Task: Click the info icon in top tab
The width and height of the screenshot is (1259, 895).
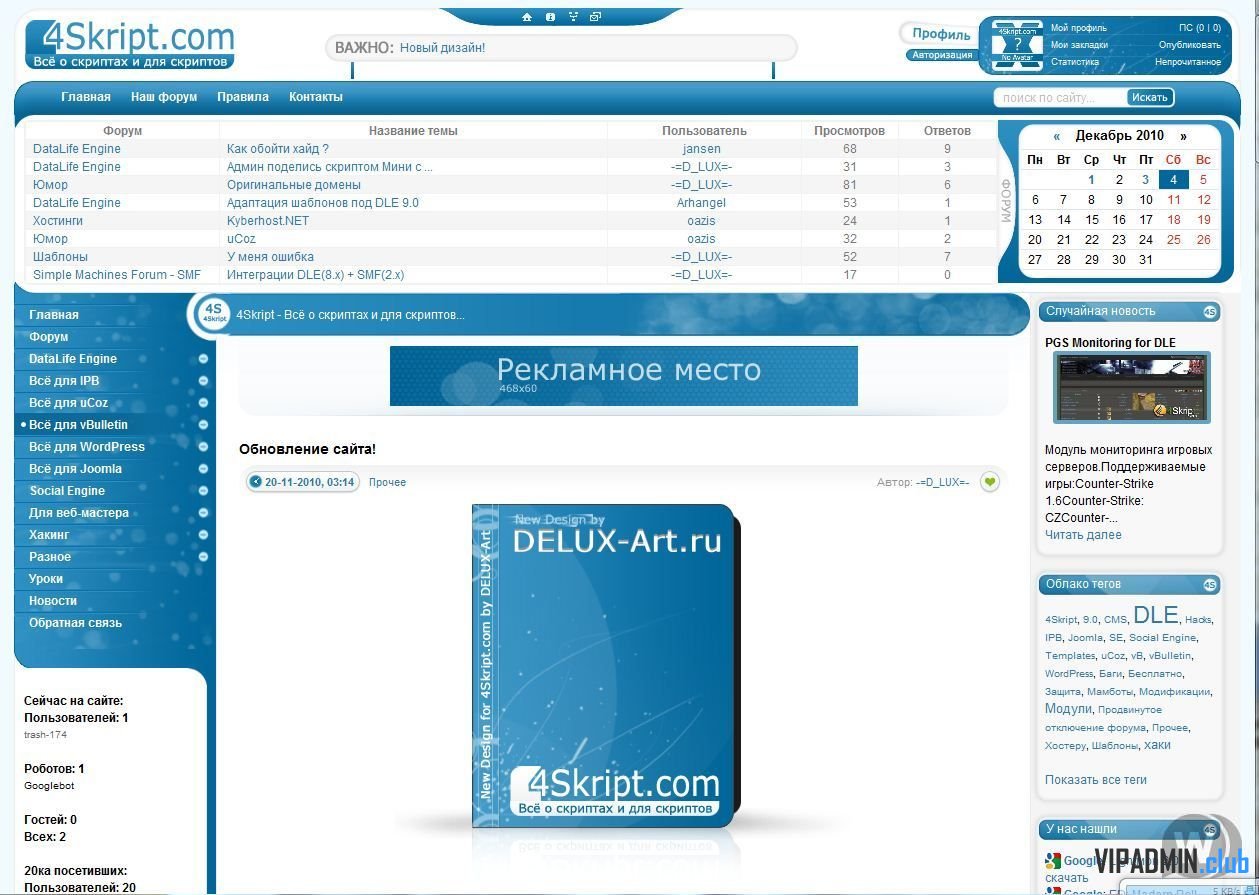Action: [550, 17]
